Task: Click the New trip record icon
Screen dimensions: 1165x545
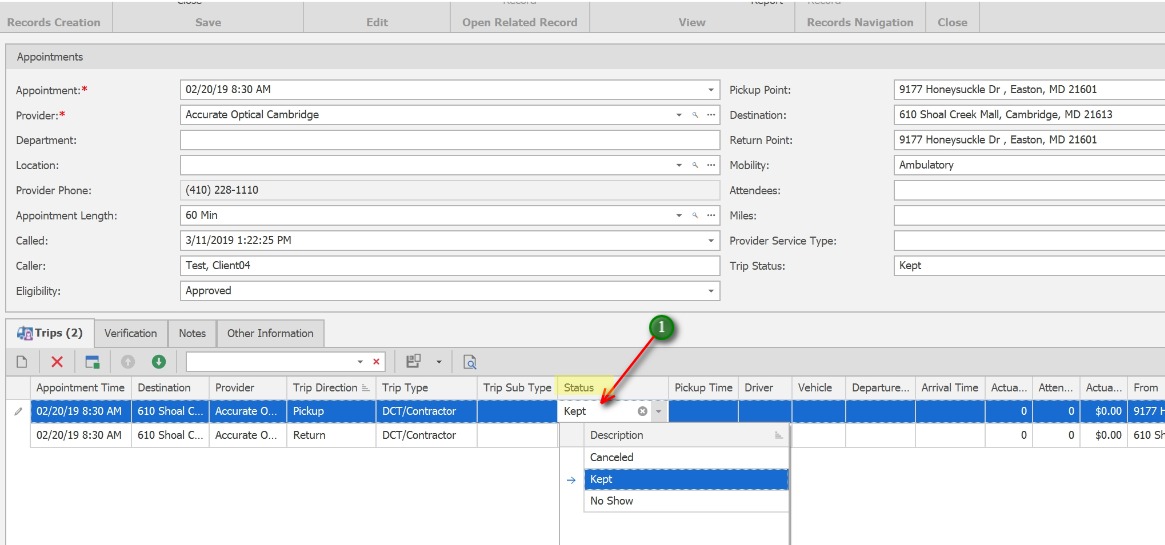Action: [22, 362]
